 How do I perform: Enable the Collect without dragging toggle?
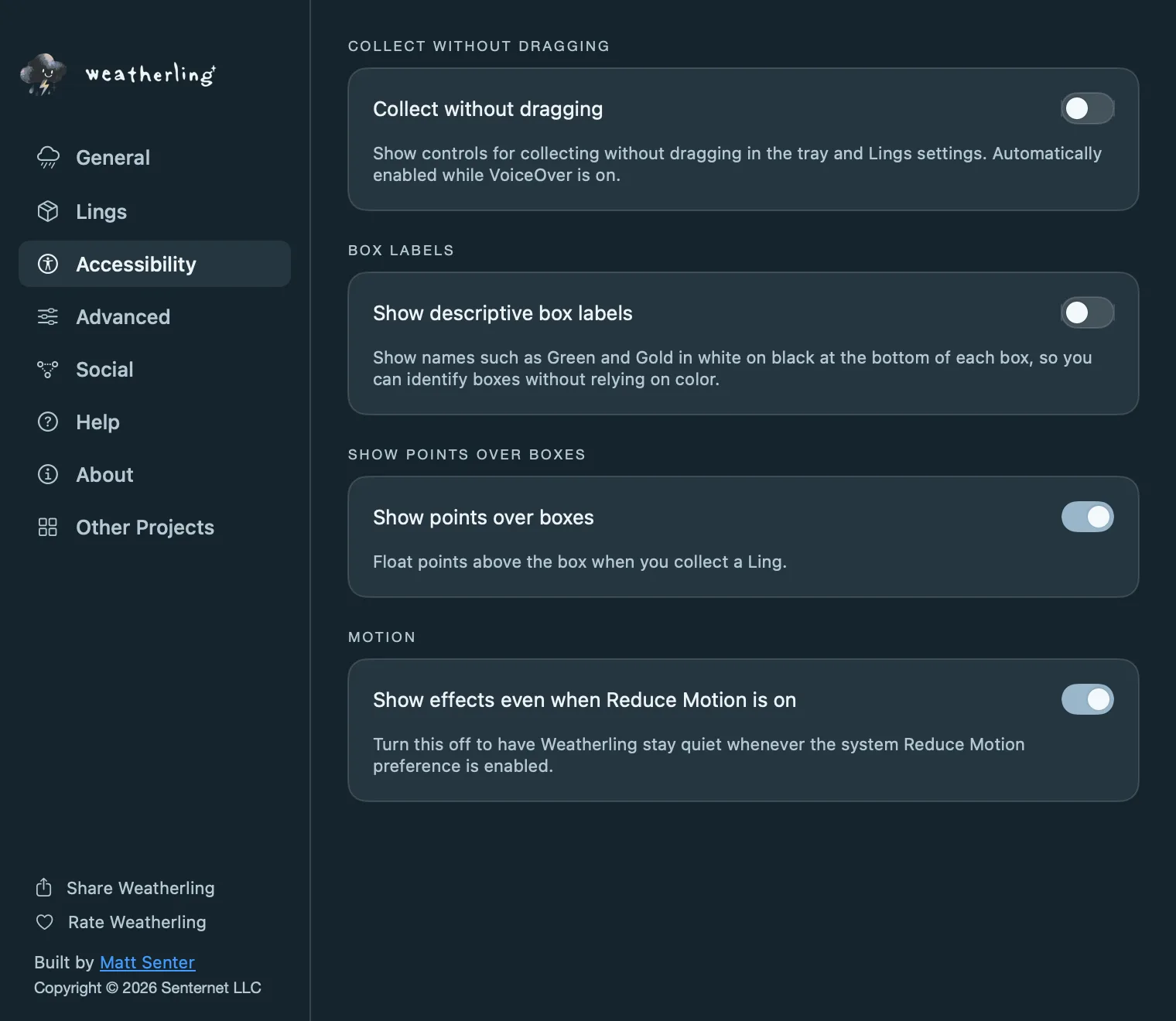coord(1087,108)
